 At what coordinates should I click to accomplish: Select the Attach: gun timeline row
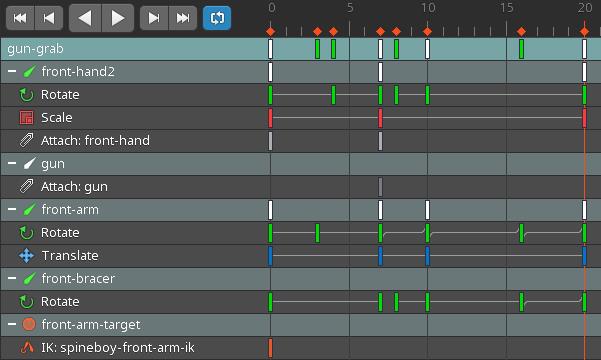(300, 187)
